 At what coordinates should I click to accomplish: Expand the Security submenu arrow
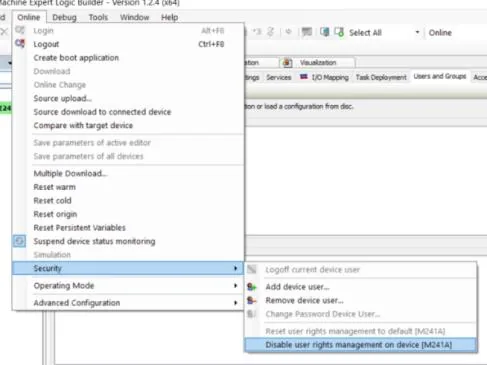pyautogui.click(x=235, y=268)
